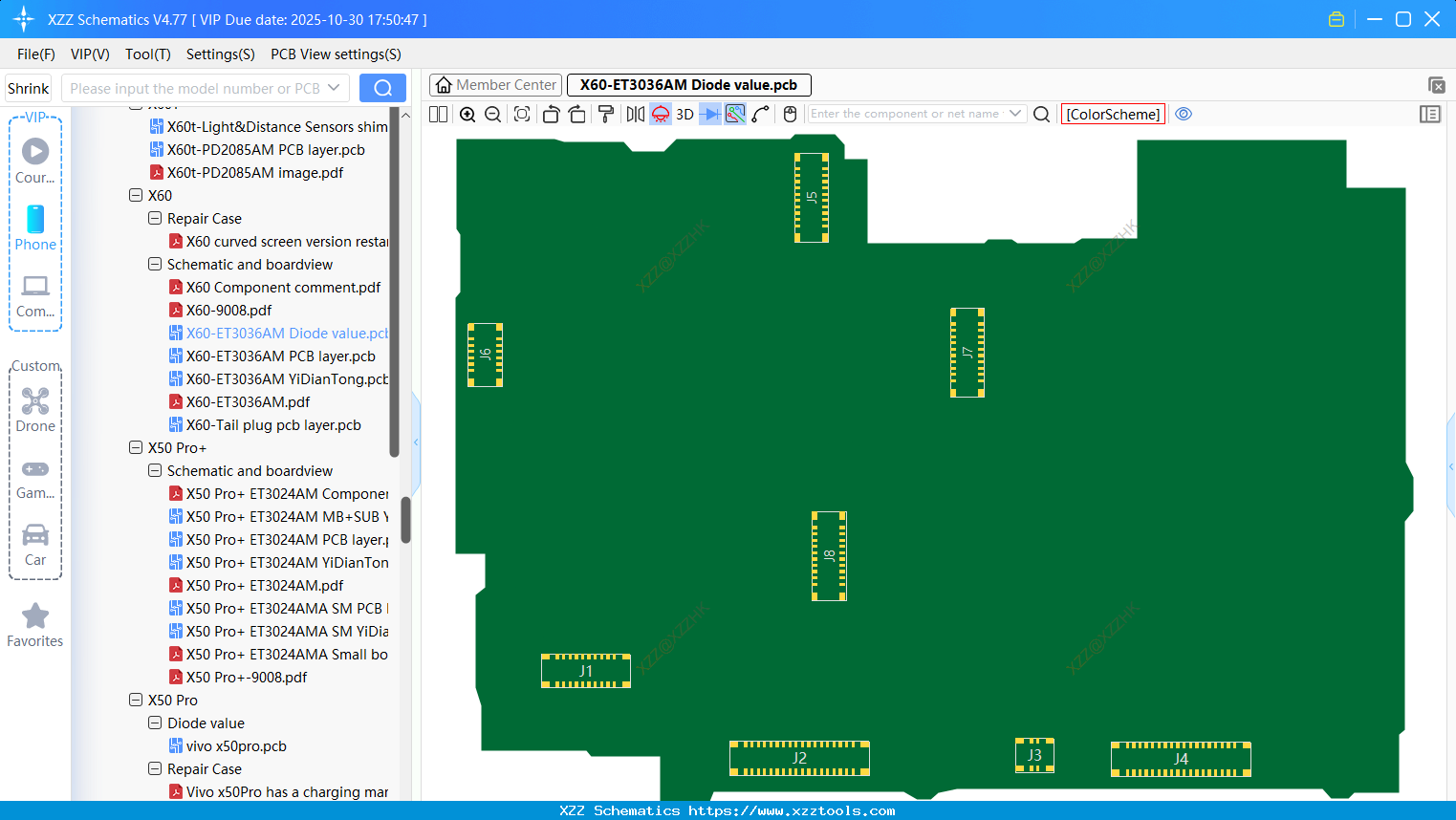This screenshot has height=820, width=1456.
Task: Toggle the eye visibility icon
Action: tap(1184, 114)
